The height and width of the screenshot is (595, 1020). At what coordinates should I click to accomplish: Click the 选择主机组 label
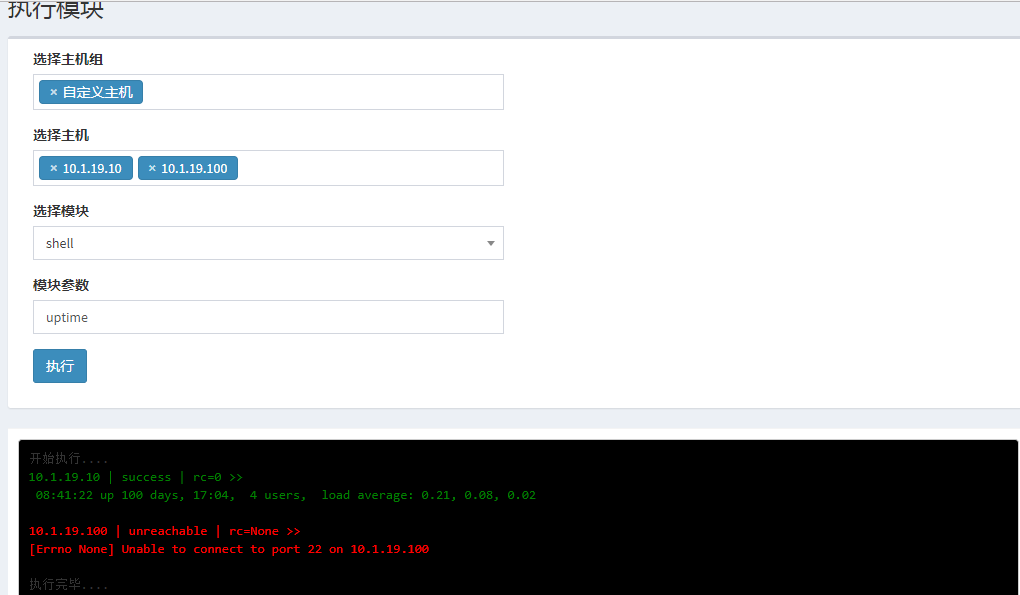68,59
